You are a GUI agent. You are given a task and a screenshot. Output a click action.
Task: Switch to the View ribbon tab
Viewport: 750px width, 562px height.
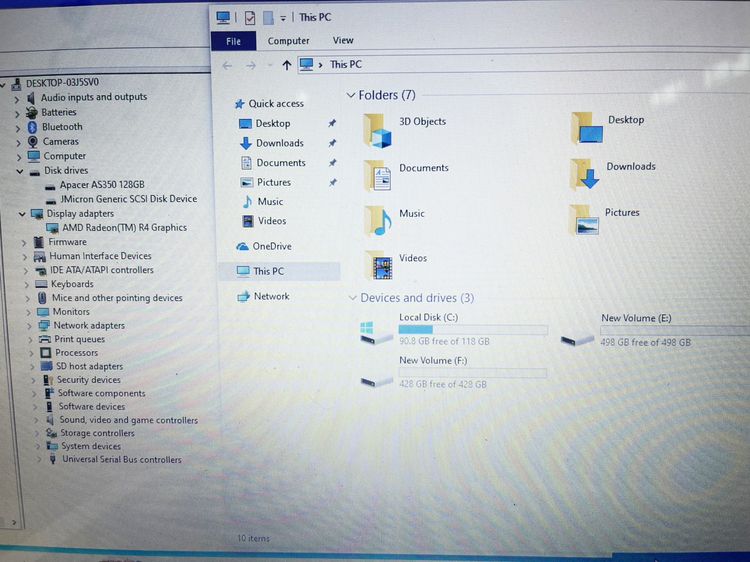point(343,41)
